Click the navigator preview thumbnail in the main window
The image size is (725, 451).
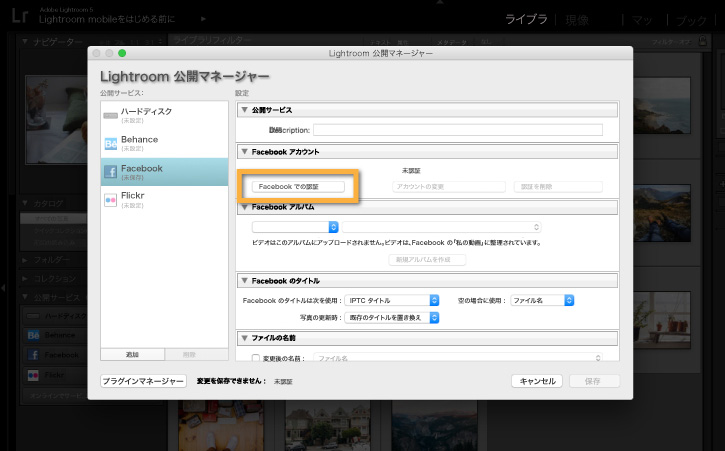coord(56,120)
